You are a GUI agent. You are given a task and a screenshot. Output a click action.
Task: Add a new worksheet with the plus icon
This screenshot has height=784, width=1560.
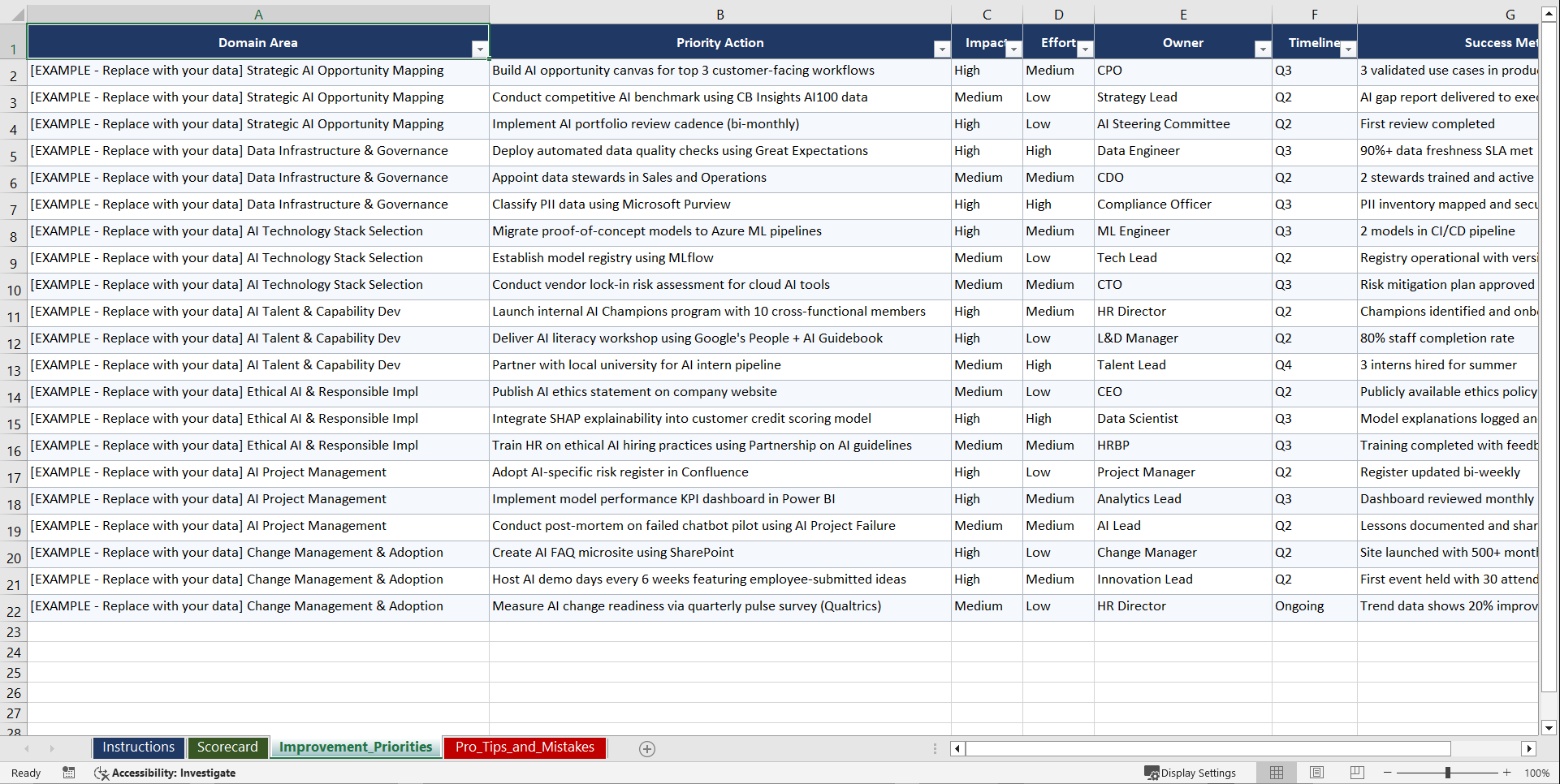647,748
